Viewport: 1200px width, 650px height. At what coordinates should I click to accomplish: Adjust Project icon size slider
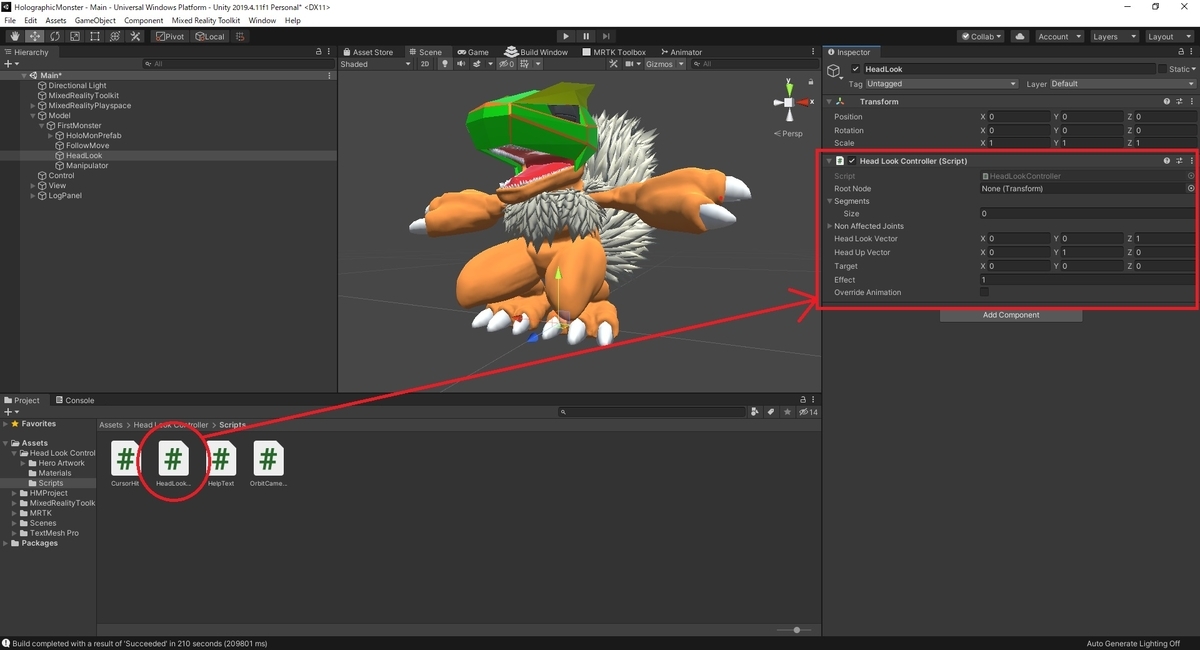click(x=796, y=630)
